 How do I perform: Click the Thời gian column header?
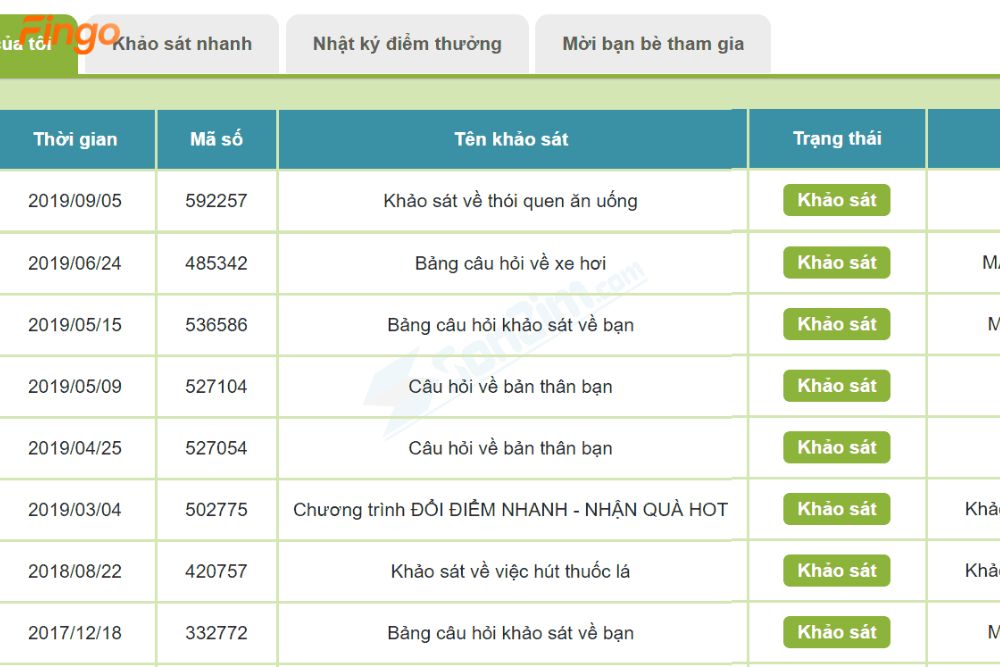coord(75,139)
